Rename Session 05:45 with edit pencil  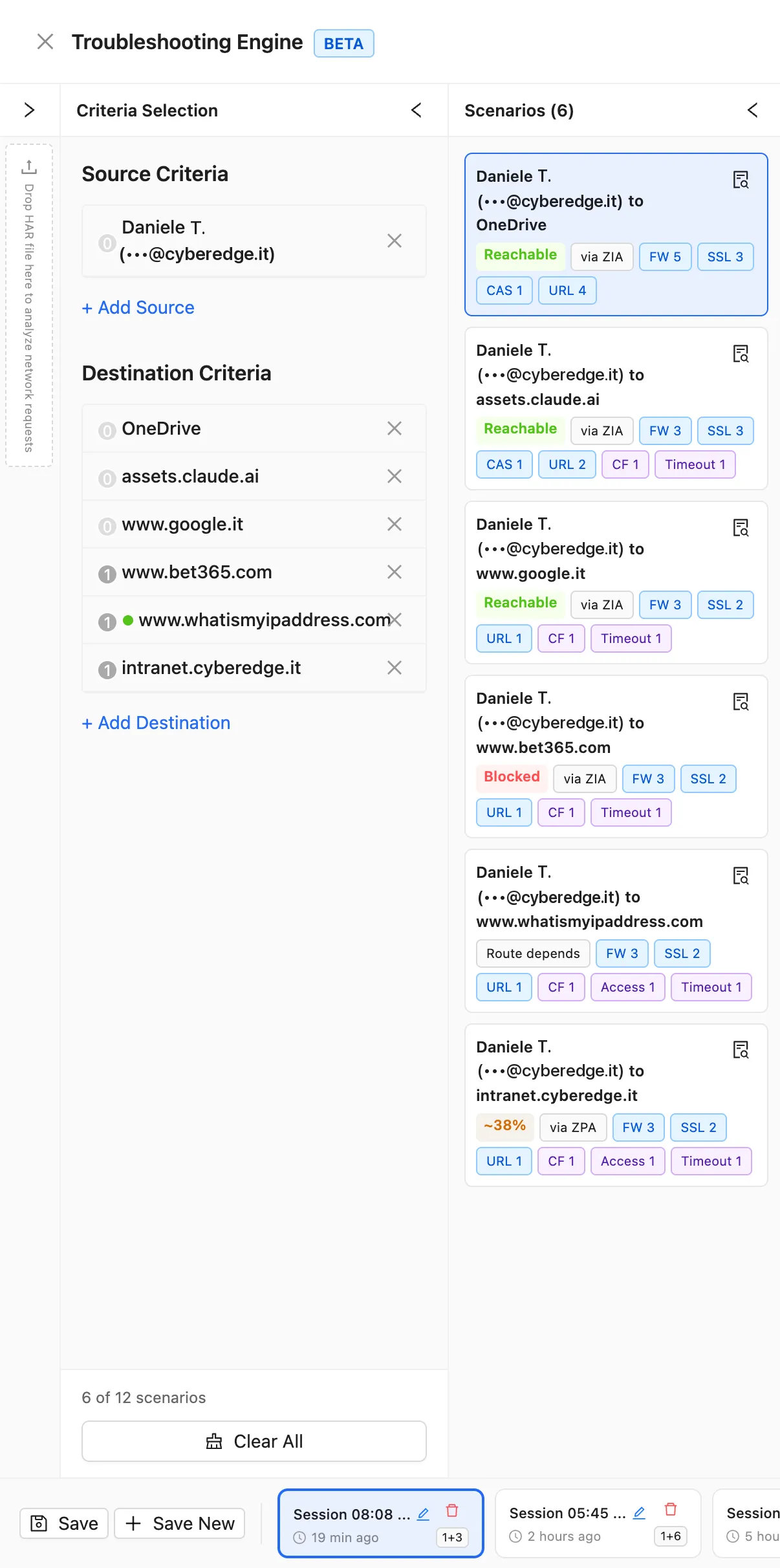[640, 1512]
